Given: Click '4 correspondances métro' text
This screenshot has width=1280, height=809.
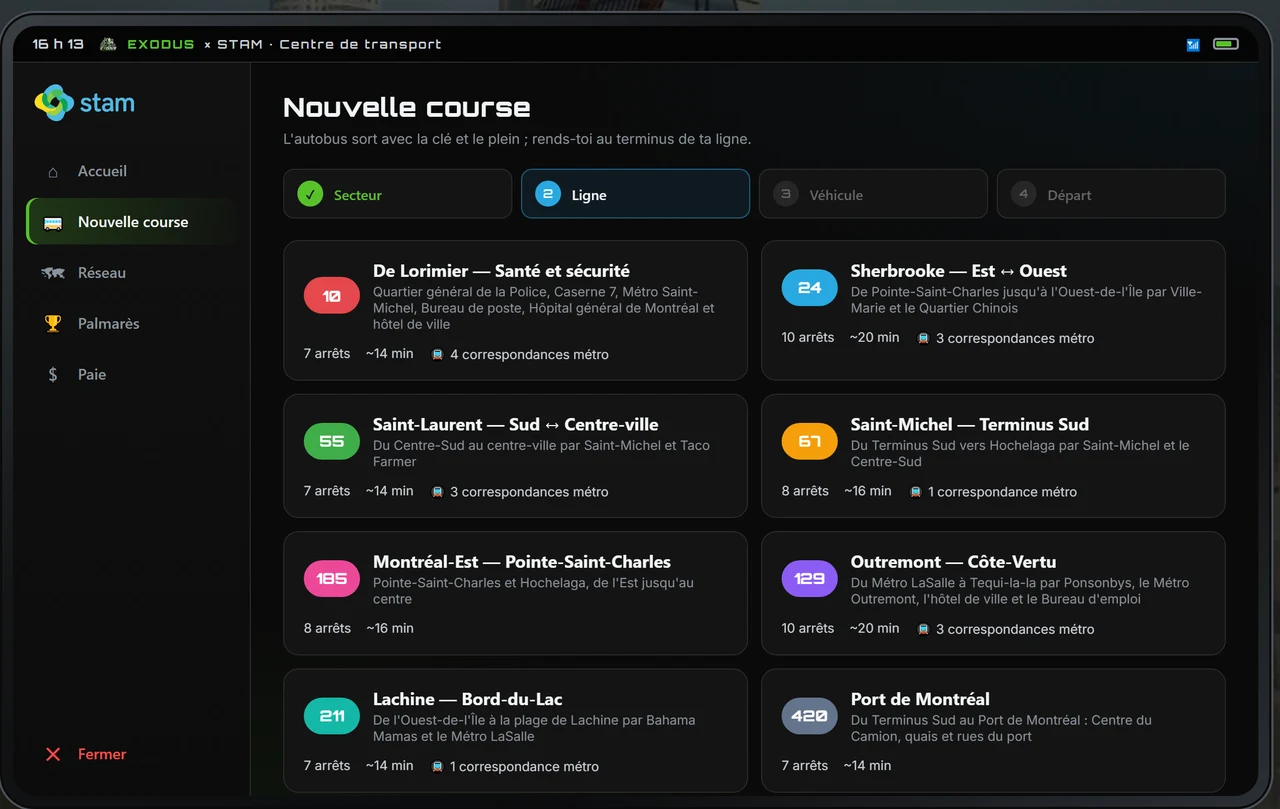Looking at the screenshot, I should (529, 355).
